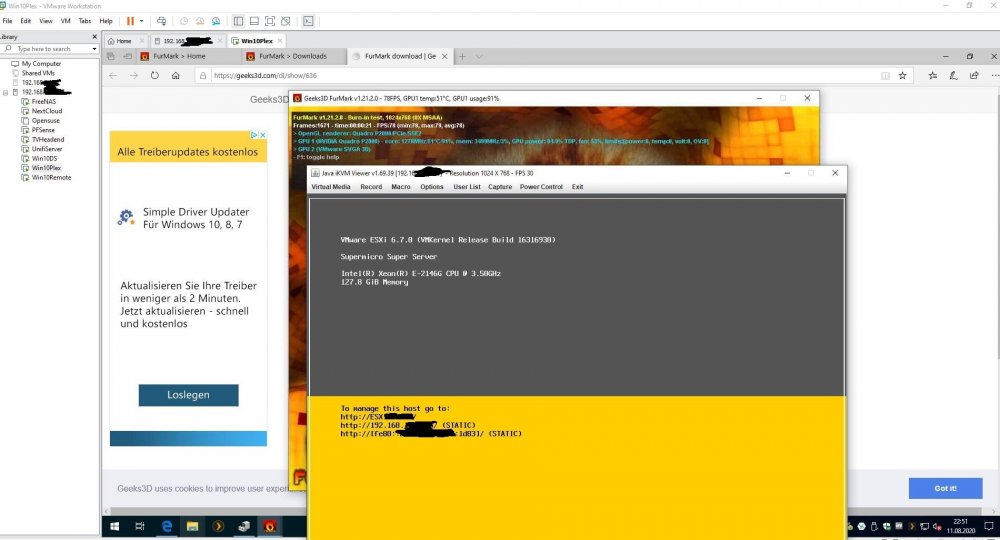
Task: Open a new Edge browser tab
Action: click(x=462, y=56)
